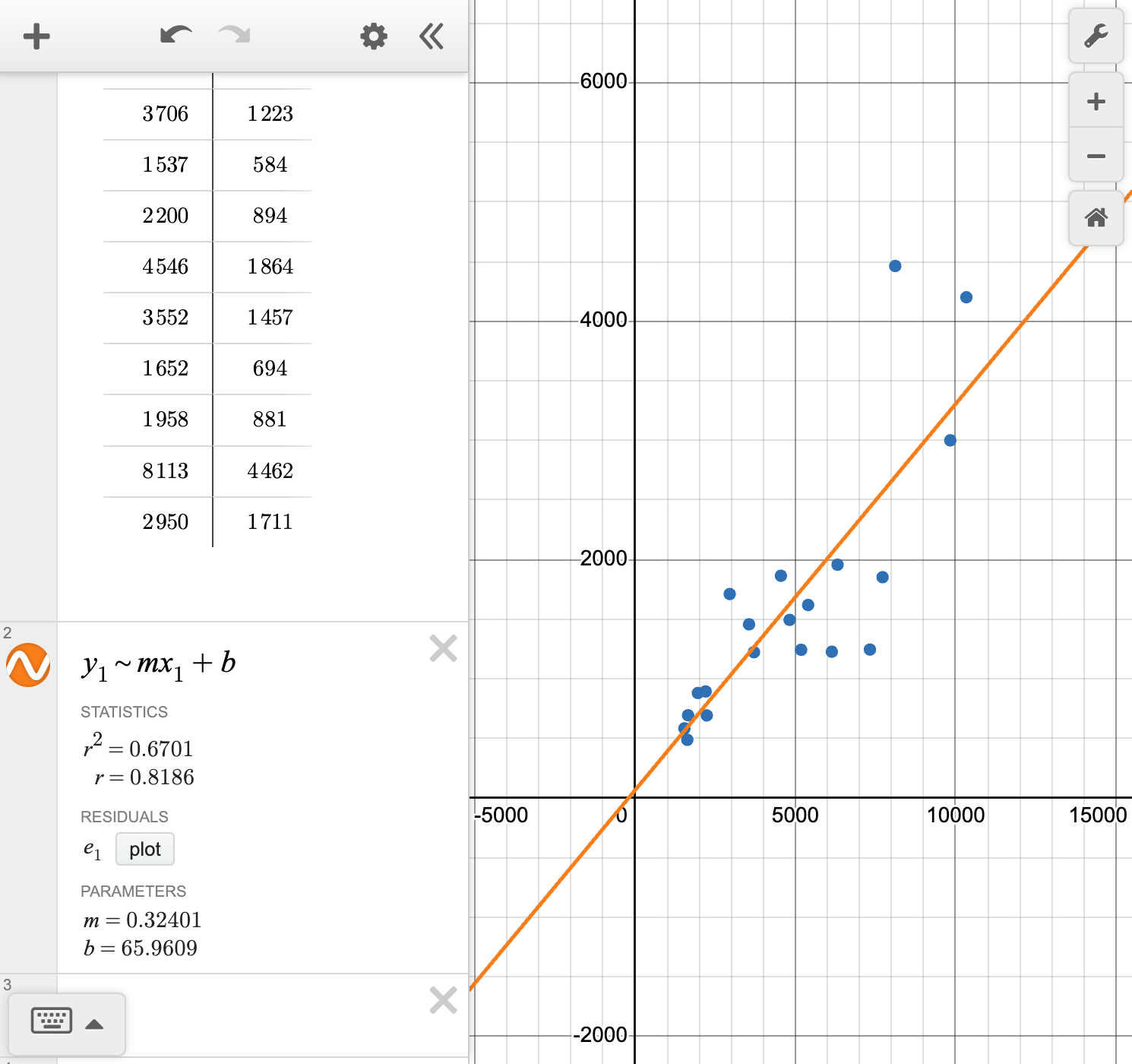This screenshot has height=1064, width=1132.
Task: Zoom out using the minus icon
Action: tap(1096, 156)
